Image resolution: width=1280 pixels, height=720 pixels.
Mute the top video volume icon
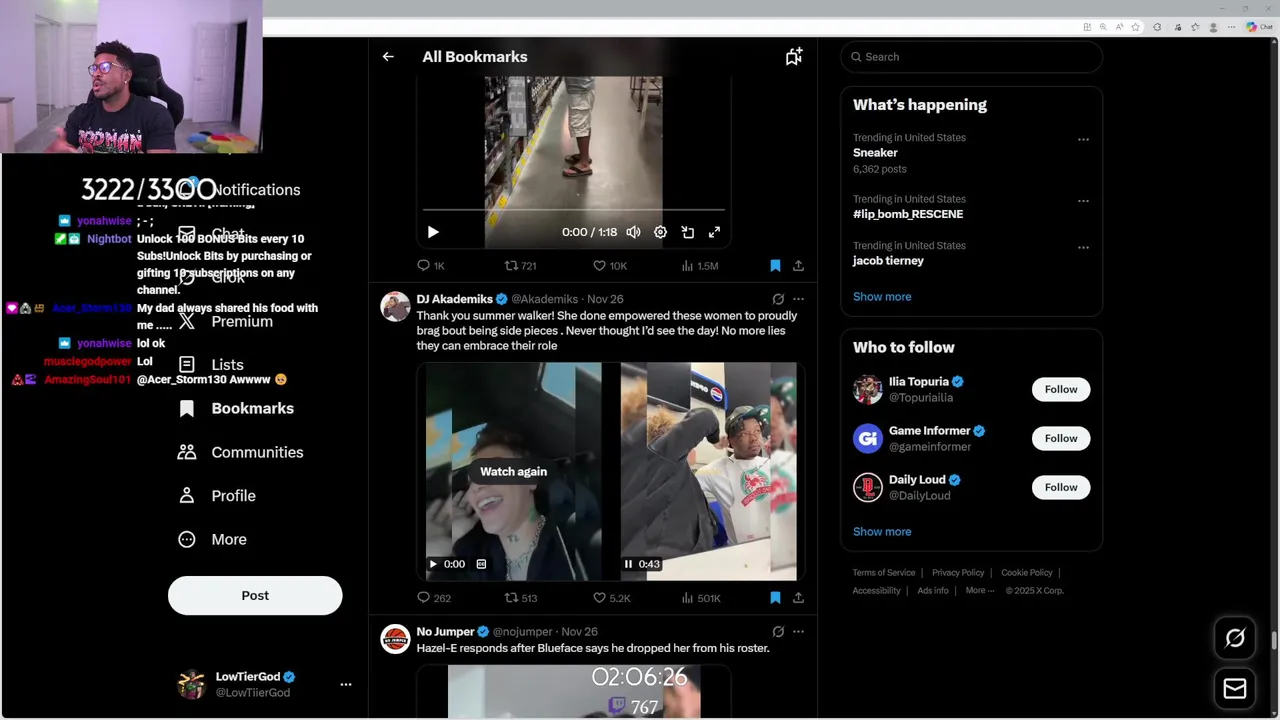pos(633,232)
